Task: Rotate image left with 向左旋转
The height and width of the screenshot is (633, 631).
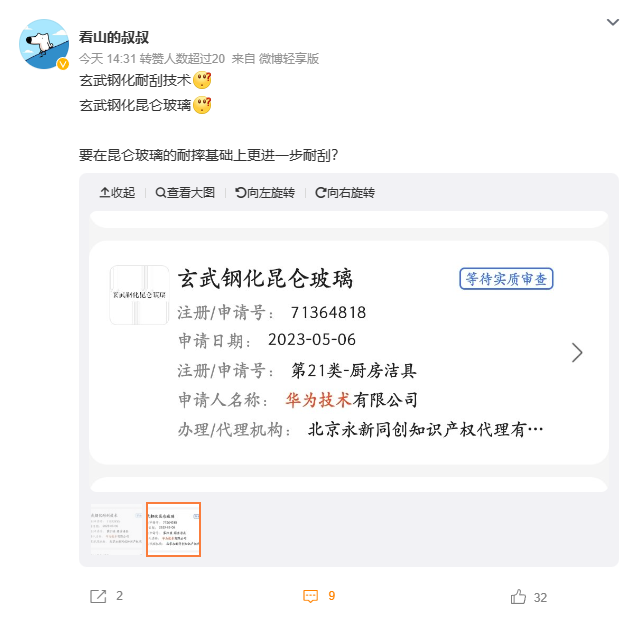Action: tap(265, 193)
